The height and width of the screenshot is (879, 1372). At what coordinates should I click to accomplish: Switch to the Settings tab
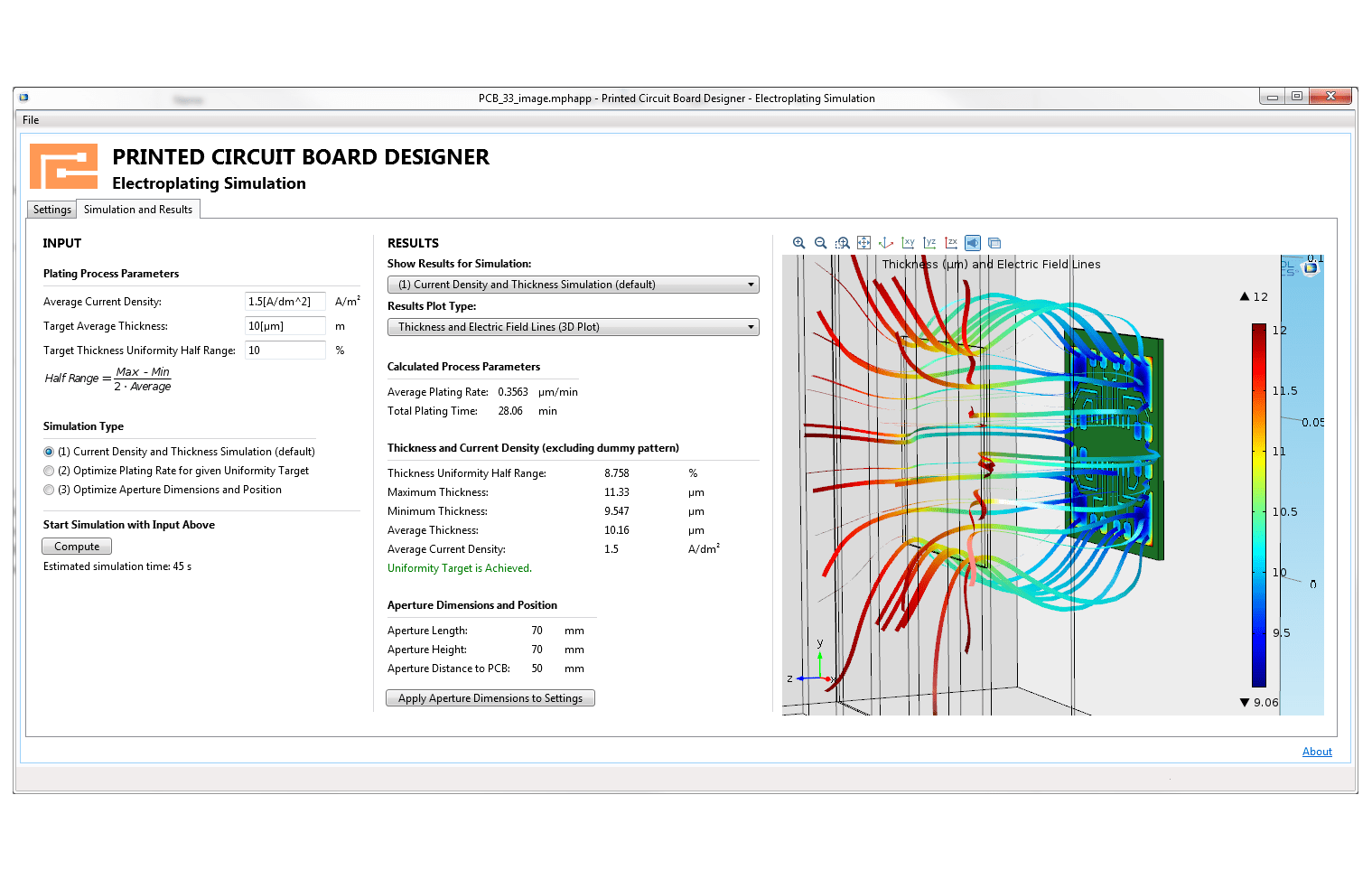(x=51, y=209)
